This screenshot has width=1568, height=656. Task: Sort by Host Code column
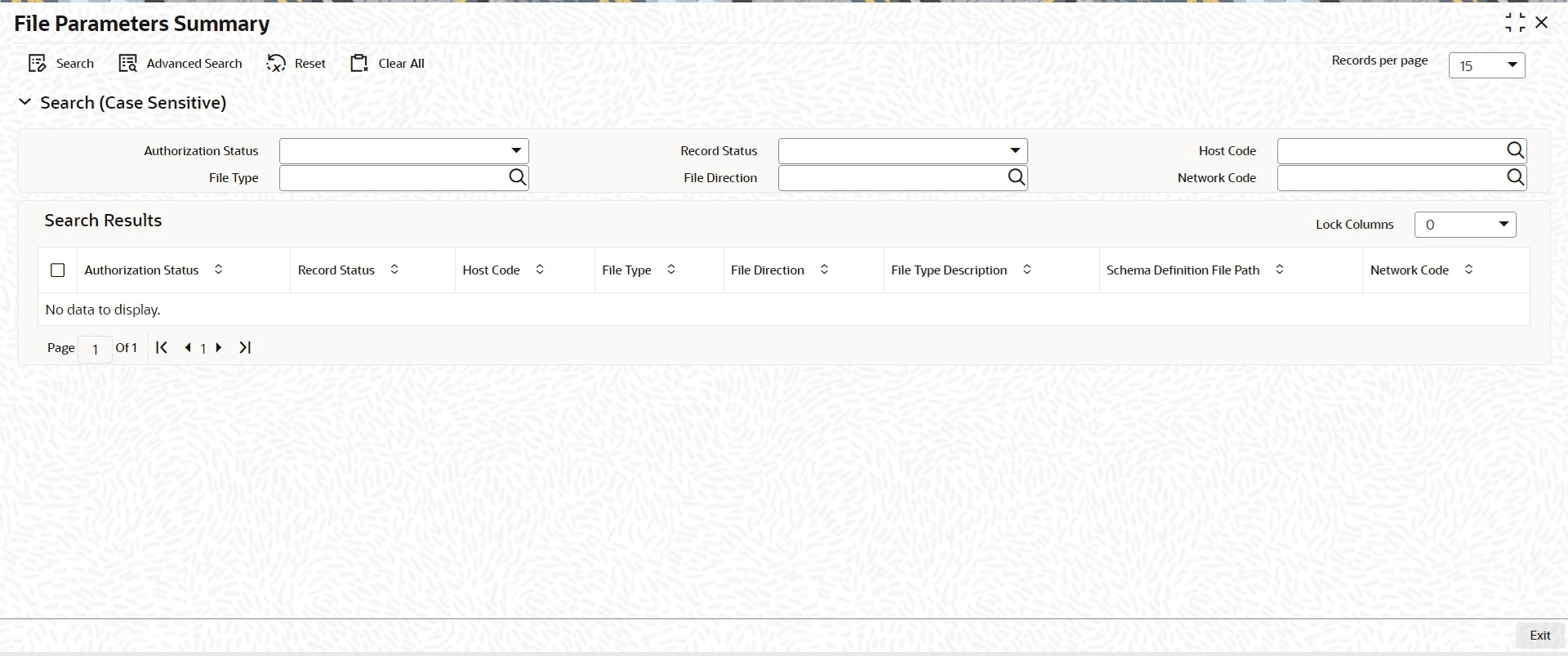(540, 270)
